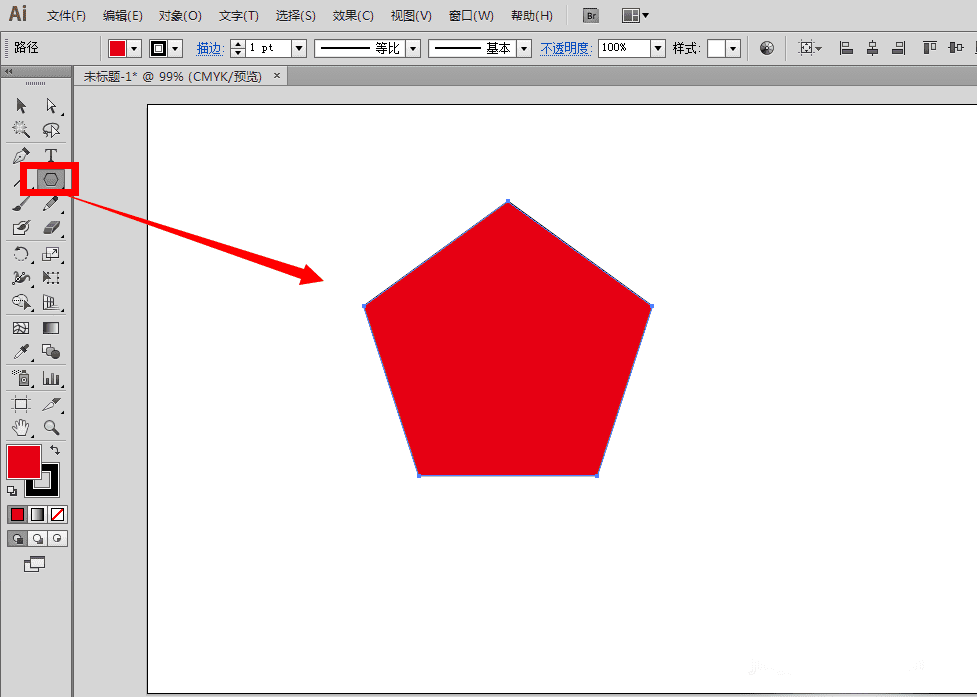
Task: Click the 描边 stroke panel link
Action: [x=209, y=49]
